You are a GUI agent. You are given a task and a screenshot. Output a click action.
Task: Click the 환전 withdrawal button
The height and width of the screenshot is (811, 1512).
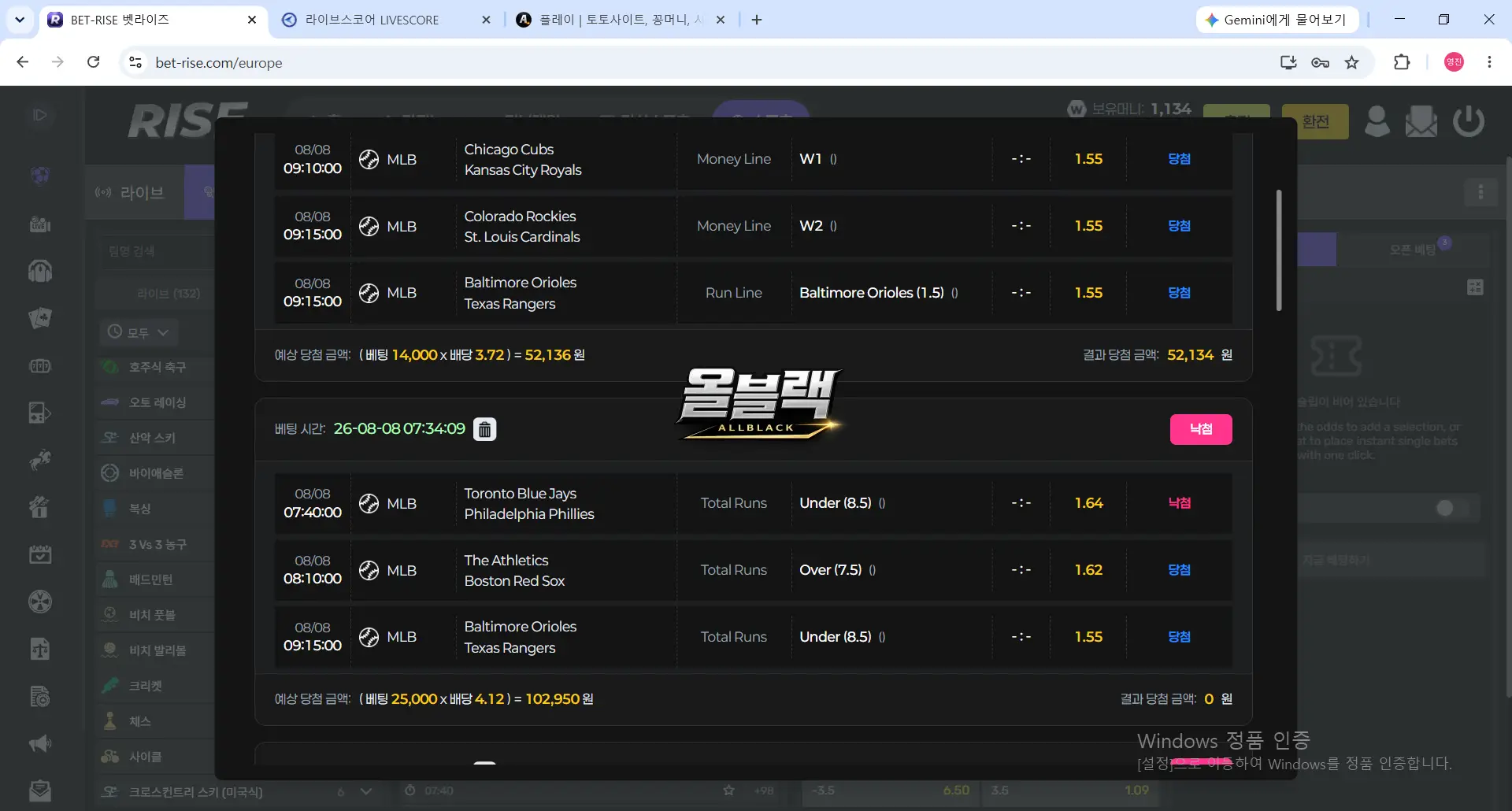[x=1315, y=121]
